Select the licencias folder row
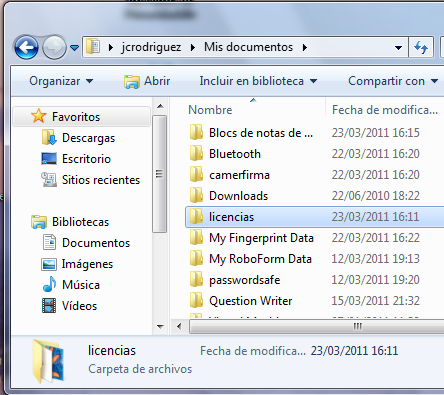Screen dimensions: 444x395 [315, 217]
